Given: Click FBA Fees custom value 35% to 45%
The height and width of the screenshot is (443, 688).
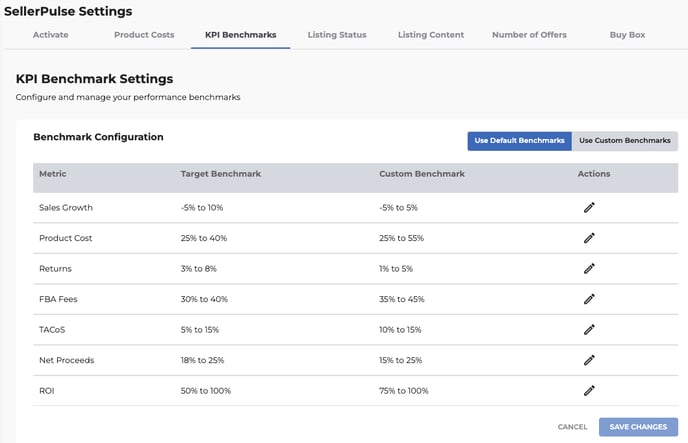Looking at the screenshot, I should click(x=402, y=299).
